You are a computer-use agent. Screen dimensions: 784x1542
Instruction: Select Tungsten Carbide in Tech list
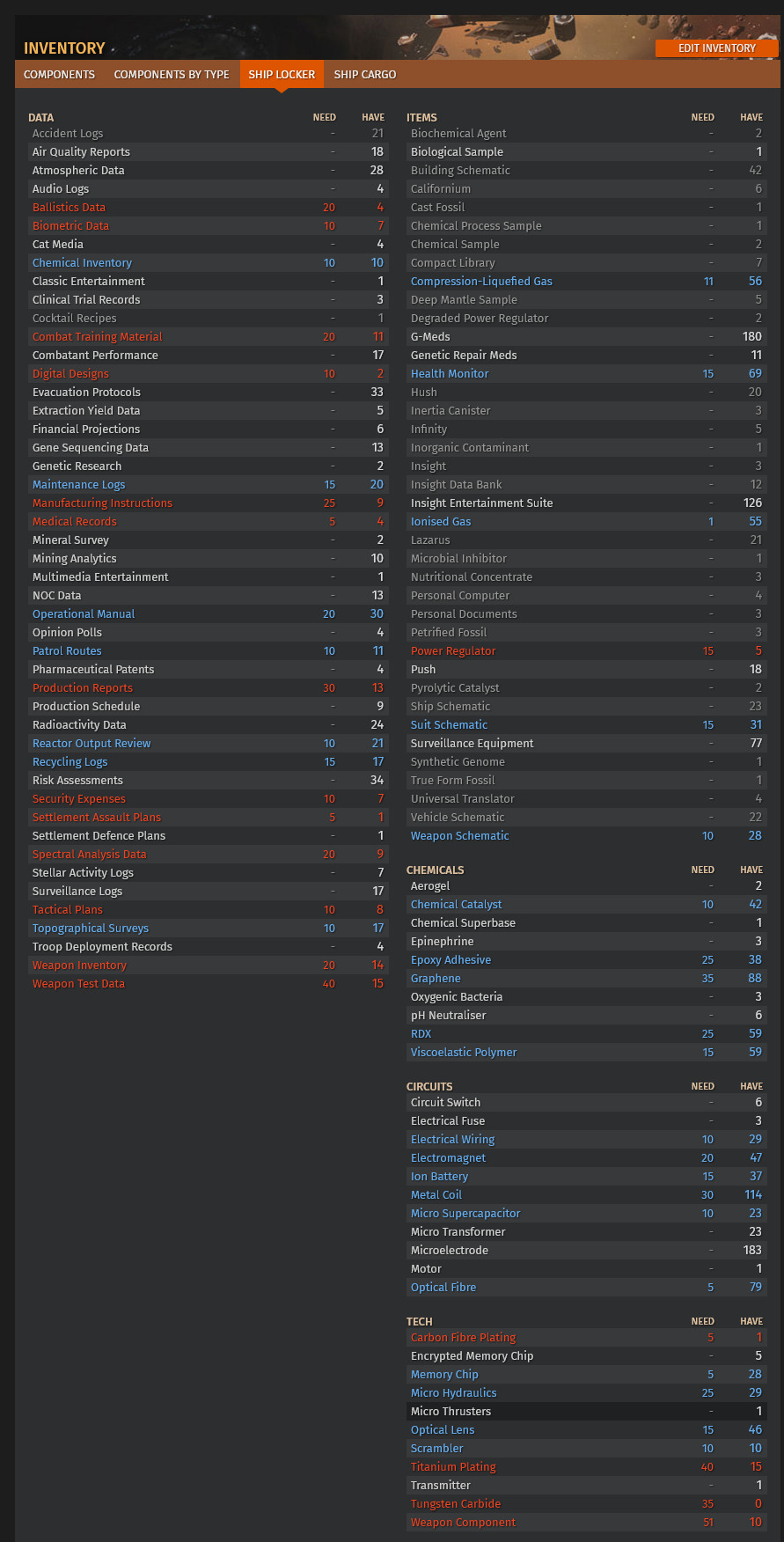coord(456,1504)
